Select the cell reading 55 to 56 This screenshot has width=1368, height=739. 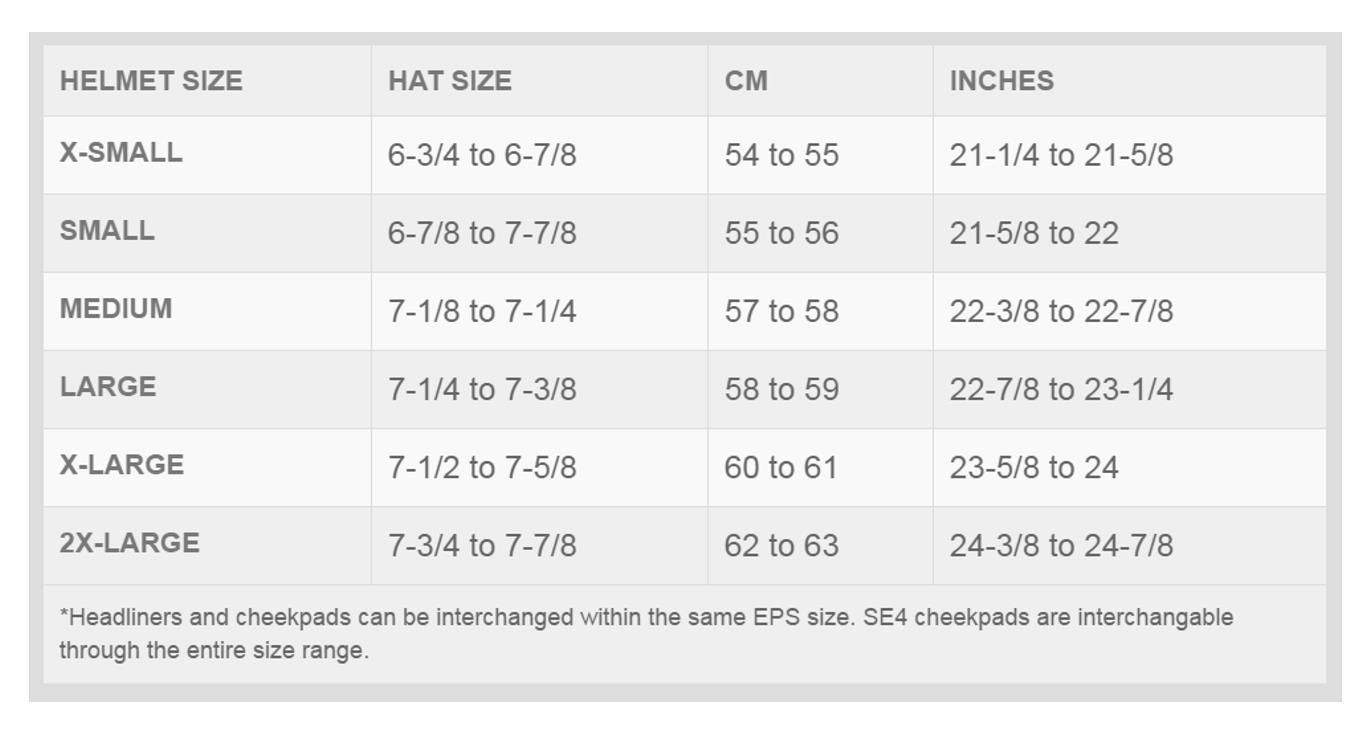pyautogui.click(x=781, y=233)
